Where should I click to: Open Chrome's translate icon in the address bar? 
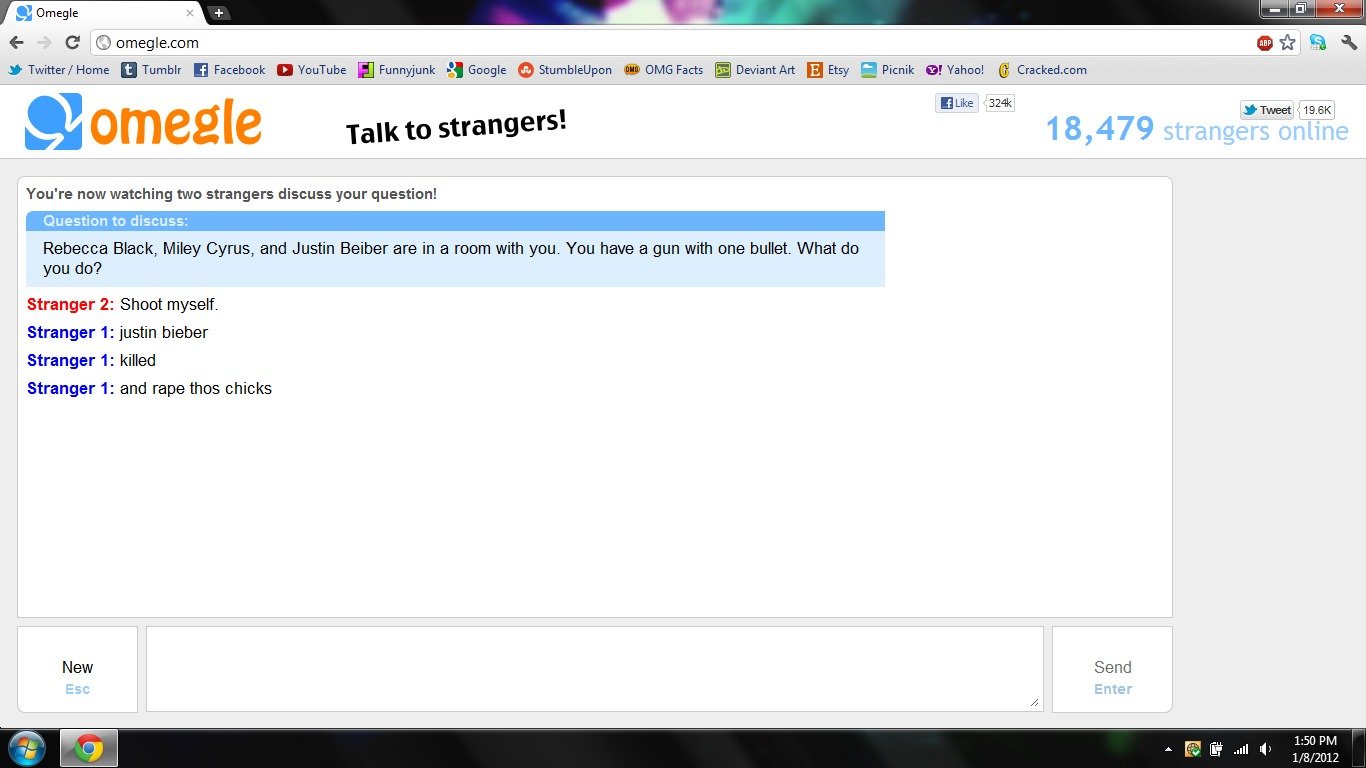pyautogui.click(x=1318, y=43)
